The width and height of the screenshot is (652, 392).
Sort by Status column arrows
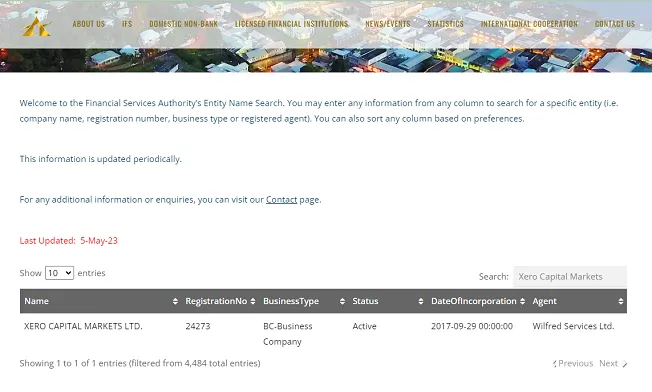click(x=421, y=301)
